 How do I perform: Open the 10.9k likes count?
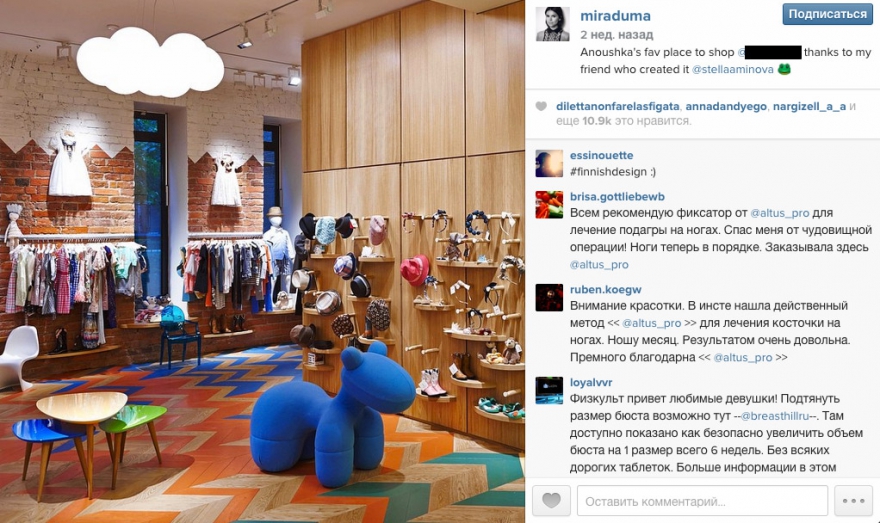click(x=596, y=121)
